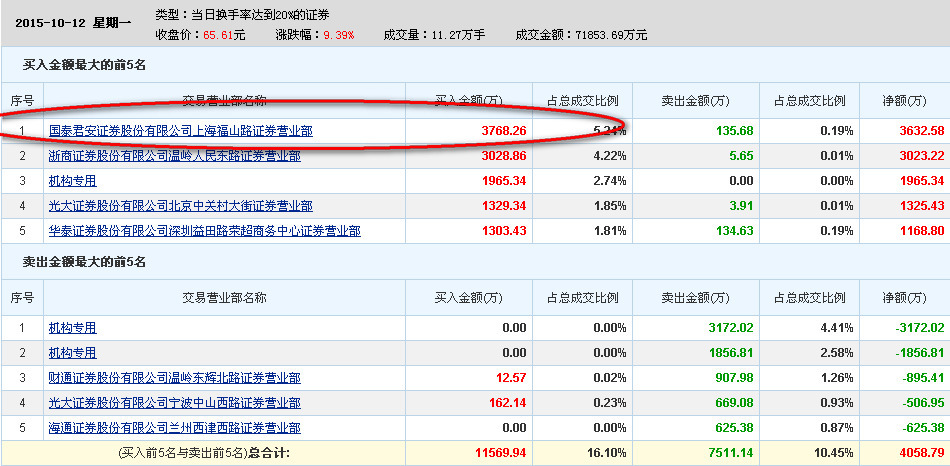The height and width of the screenshot is (466, 950).
Task: Open 华泰证券深圳益田路荣超商务中心证券营业部 link
Action: pos(204,231)
